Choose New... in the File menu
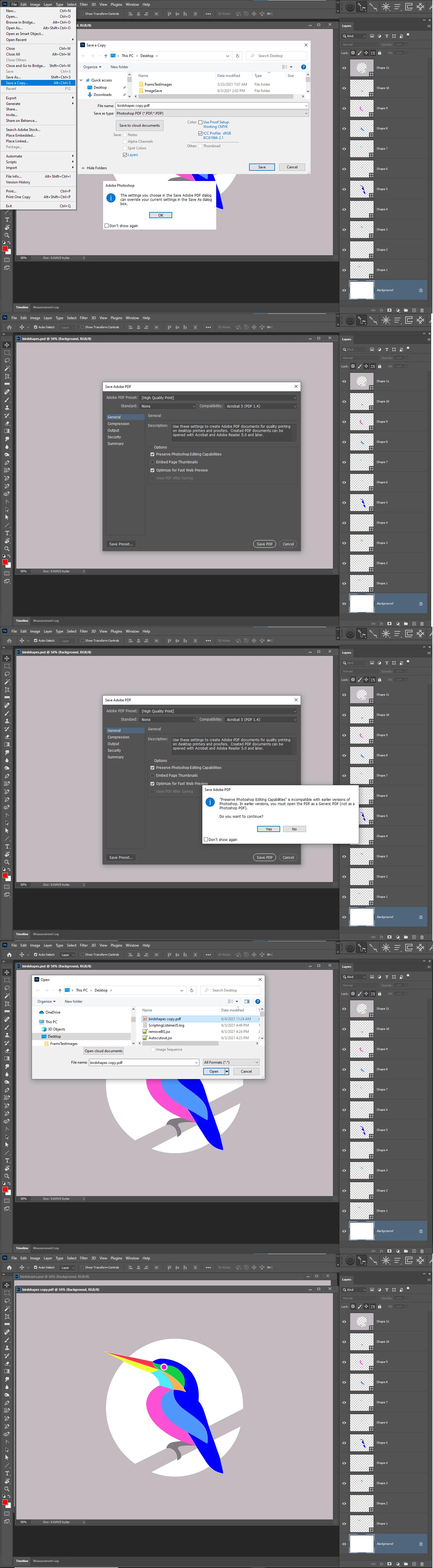 tap(38, 11)
